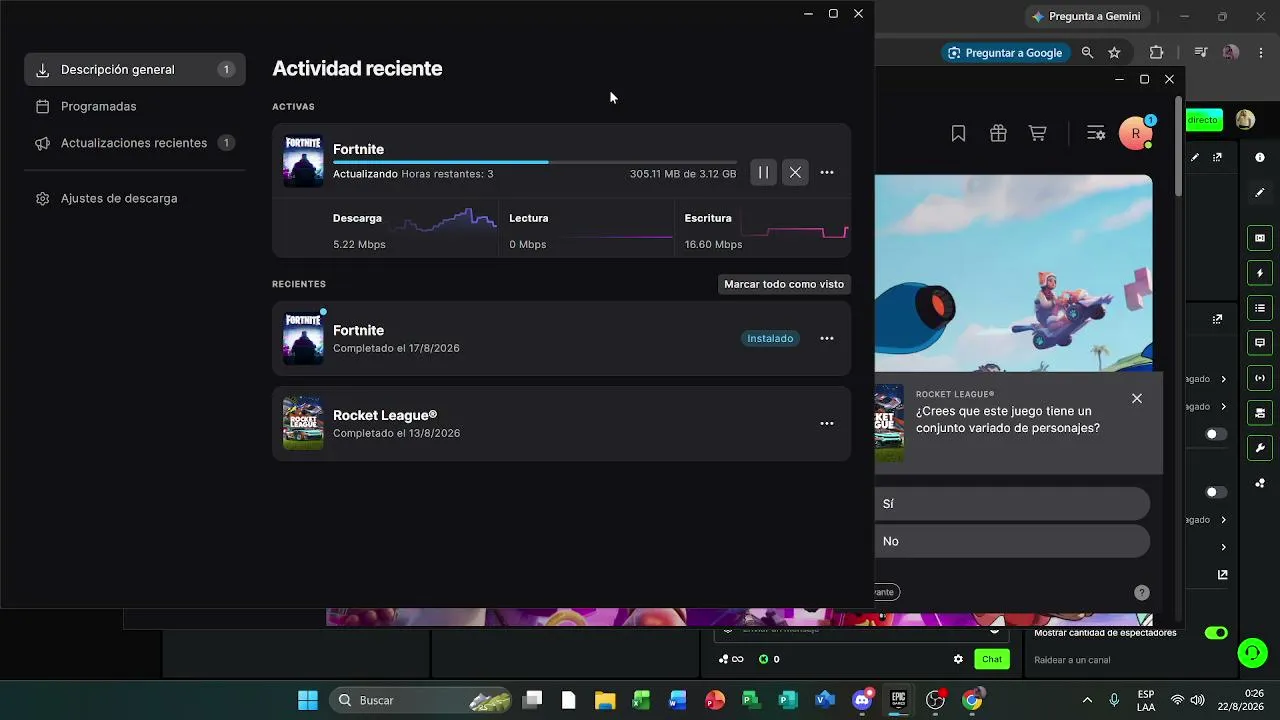1280x720 pixels.
Task: Pause the Fortnite update download
Action: tap(763, 173)
